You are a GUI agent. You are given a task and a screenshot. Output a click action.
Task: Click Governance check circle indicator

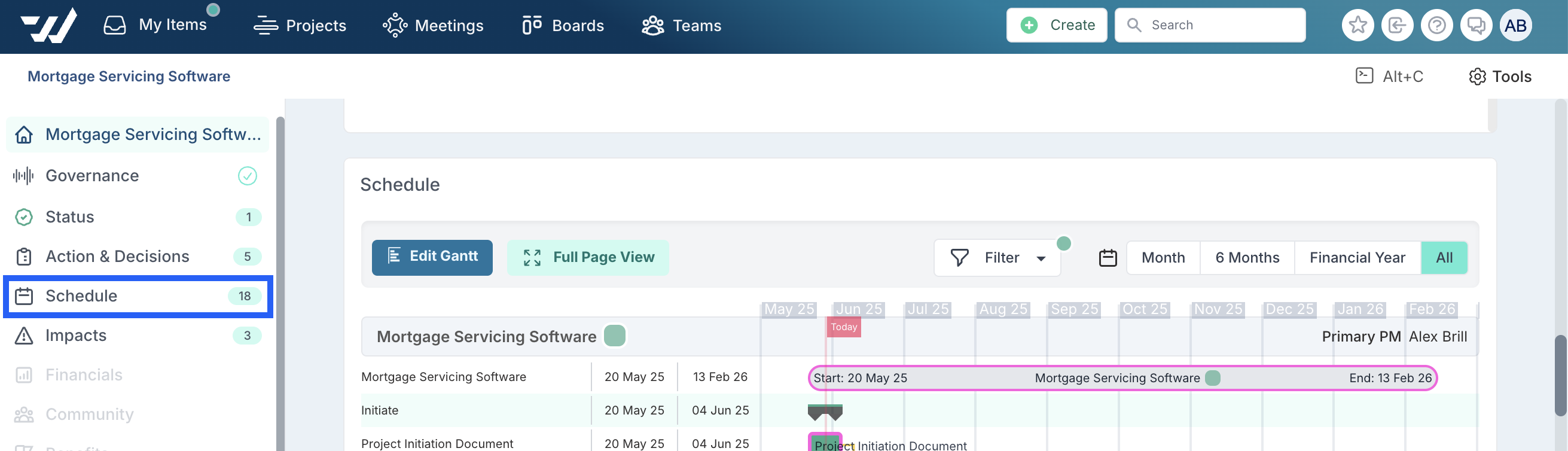247,176
